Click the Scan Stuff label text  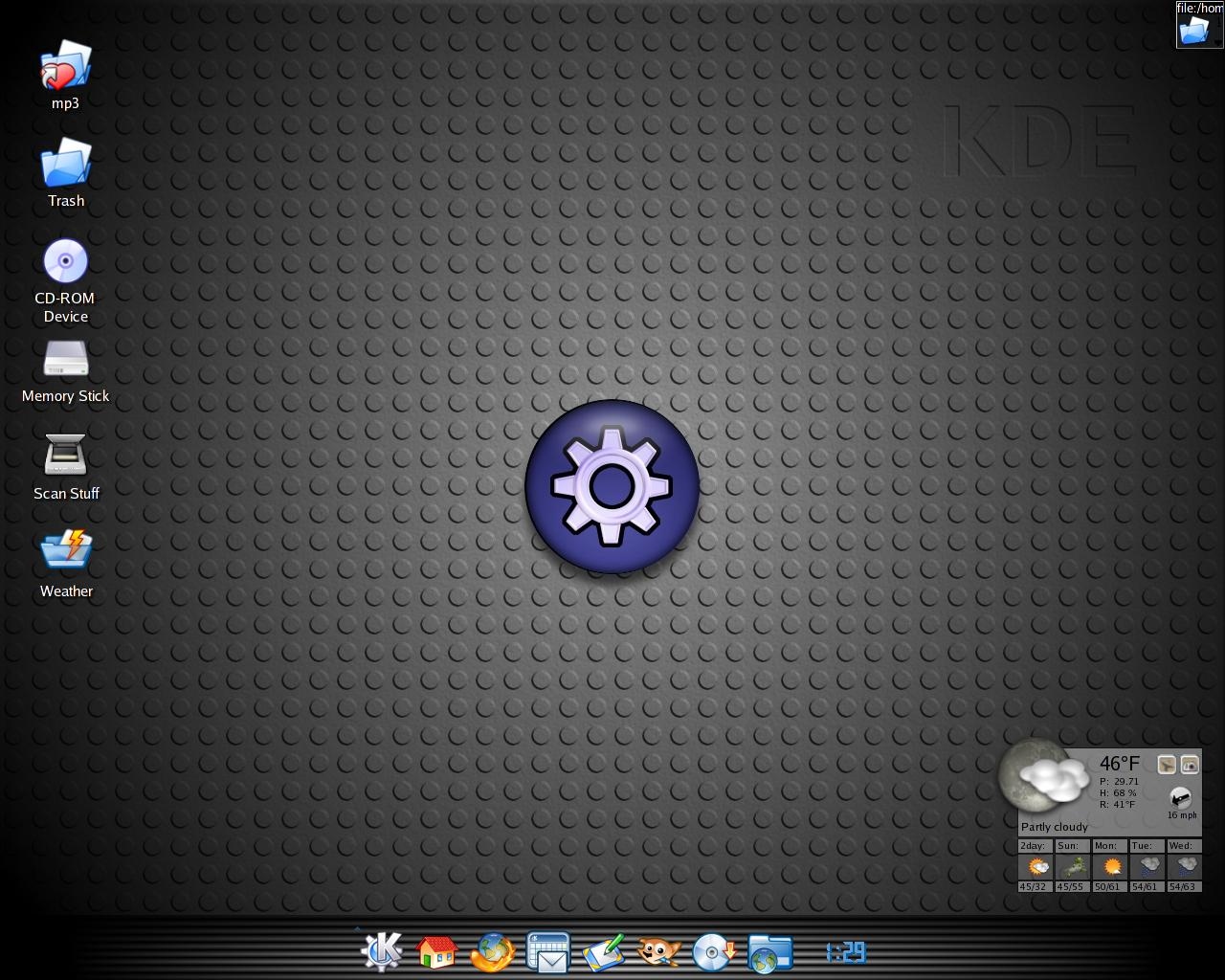point(66,494)
